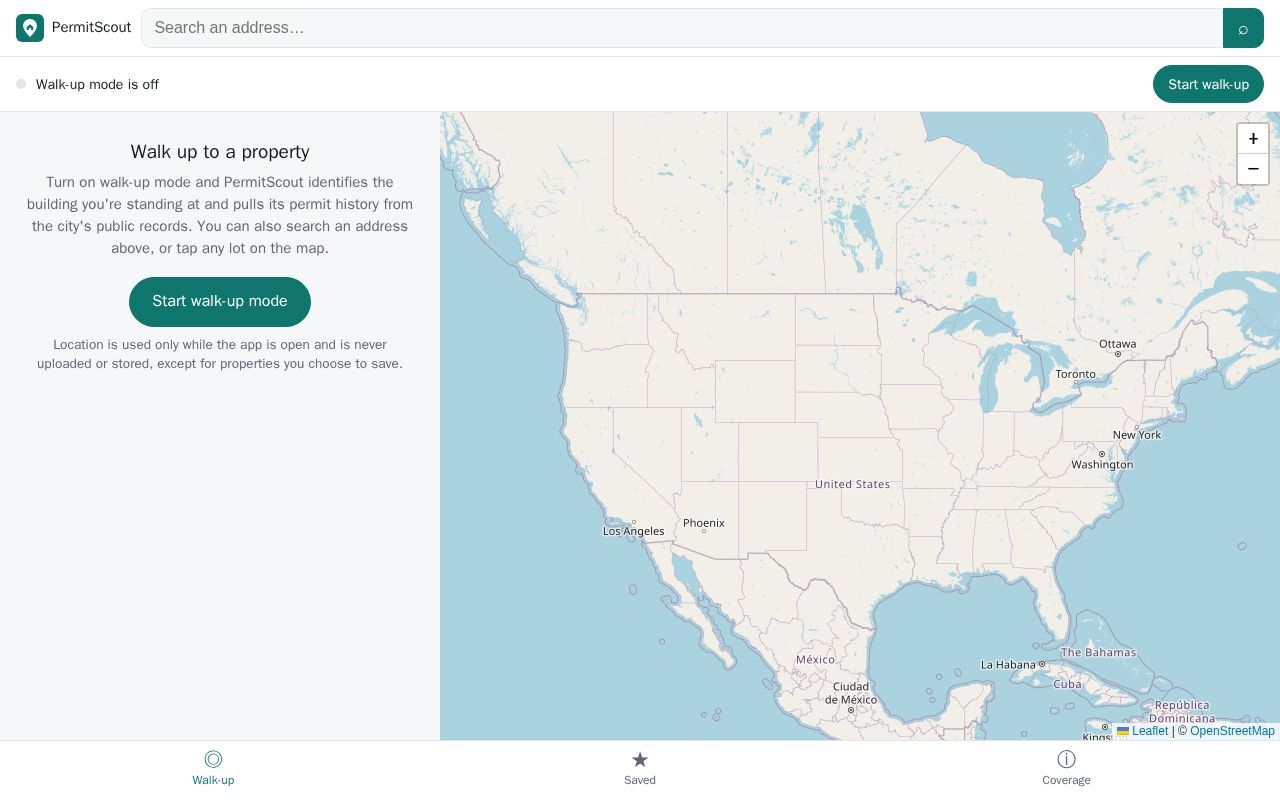This screenshot has width=1280, height=800.
Task: Click The Bahamas map label
Action: click(1098, 652)
